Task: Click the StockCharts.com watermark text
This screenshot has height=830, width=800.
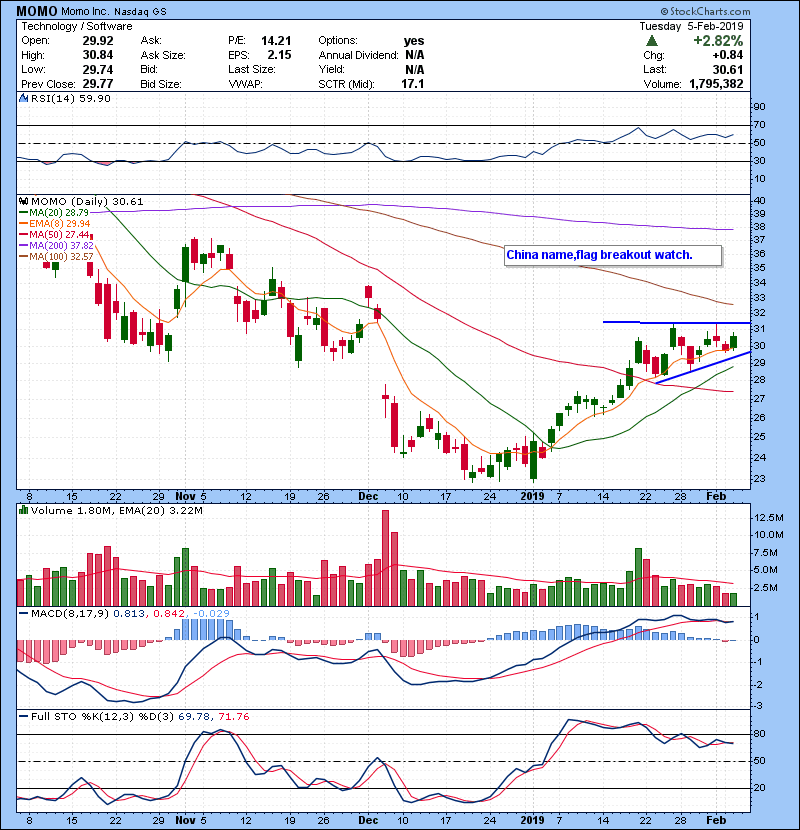Action: (x=705, y=11)
